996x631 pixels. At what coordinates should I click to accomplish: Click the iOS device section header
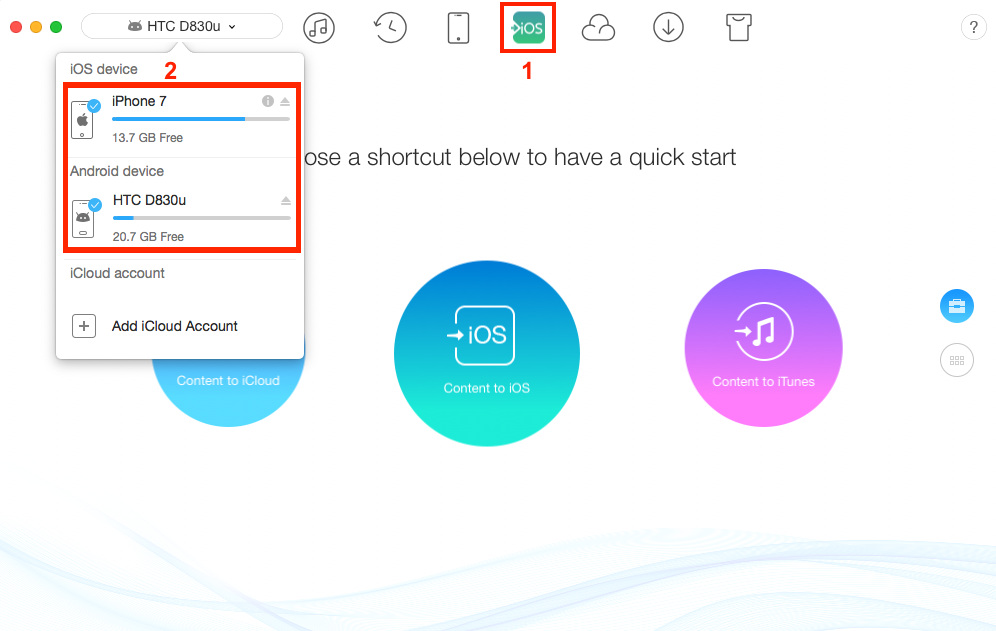coord(104,69)
